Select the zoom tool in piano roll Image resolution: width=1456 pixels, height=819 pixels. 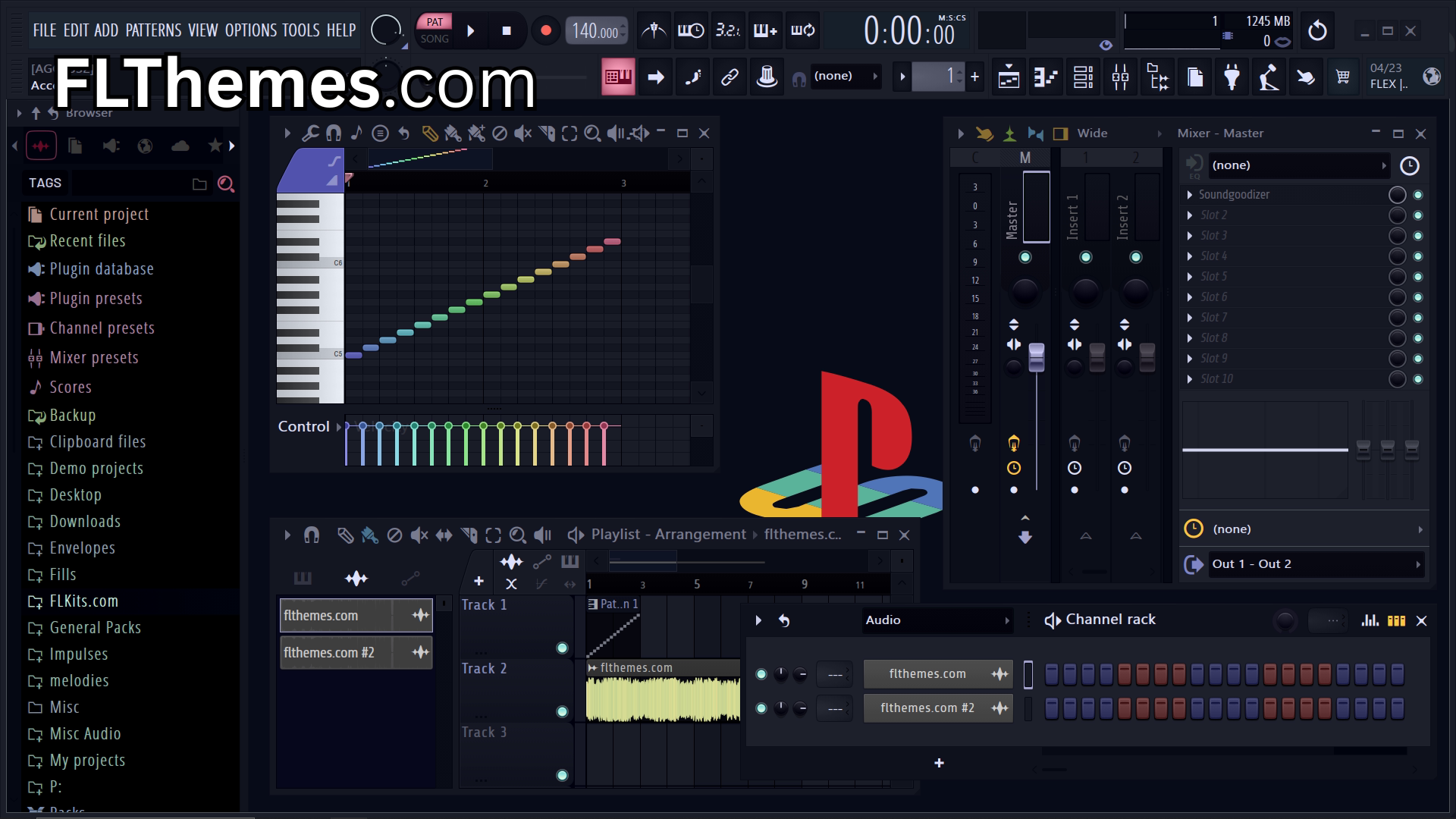(x=592, y=133)
